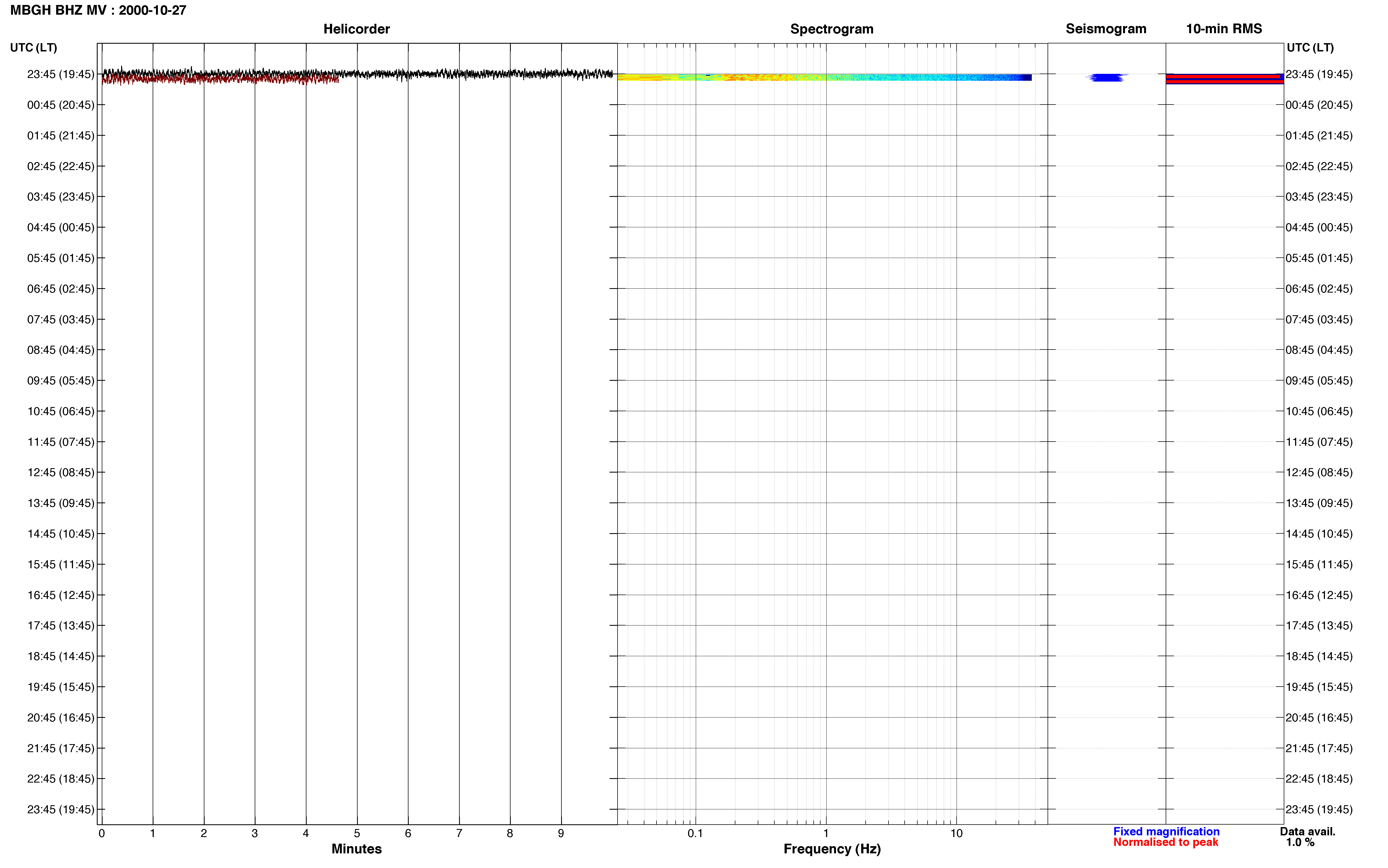
Task: Click the dark red helicorder trace segment
Action: (x=220, y=79)
